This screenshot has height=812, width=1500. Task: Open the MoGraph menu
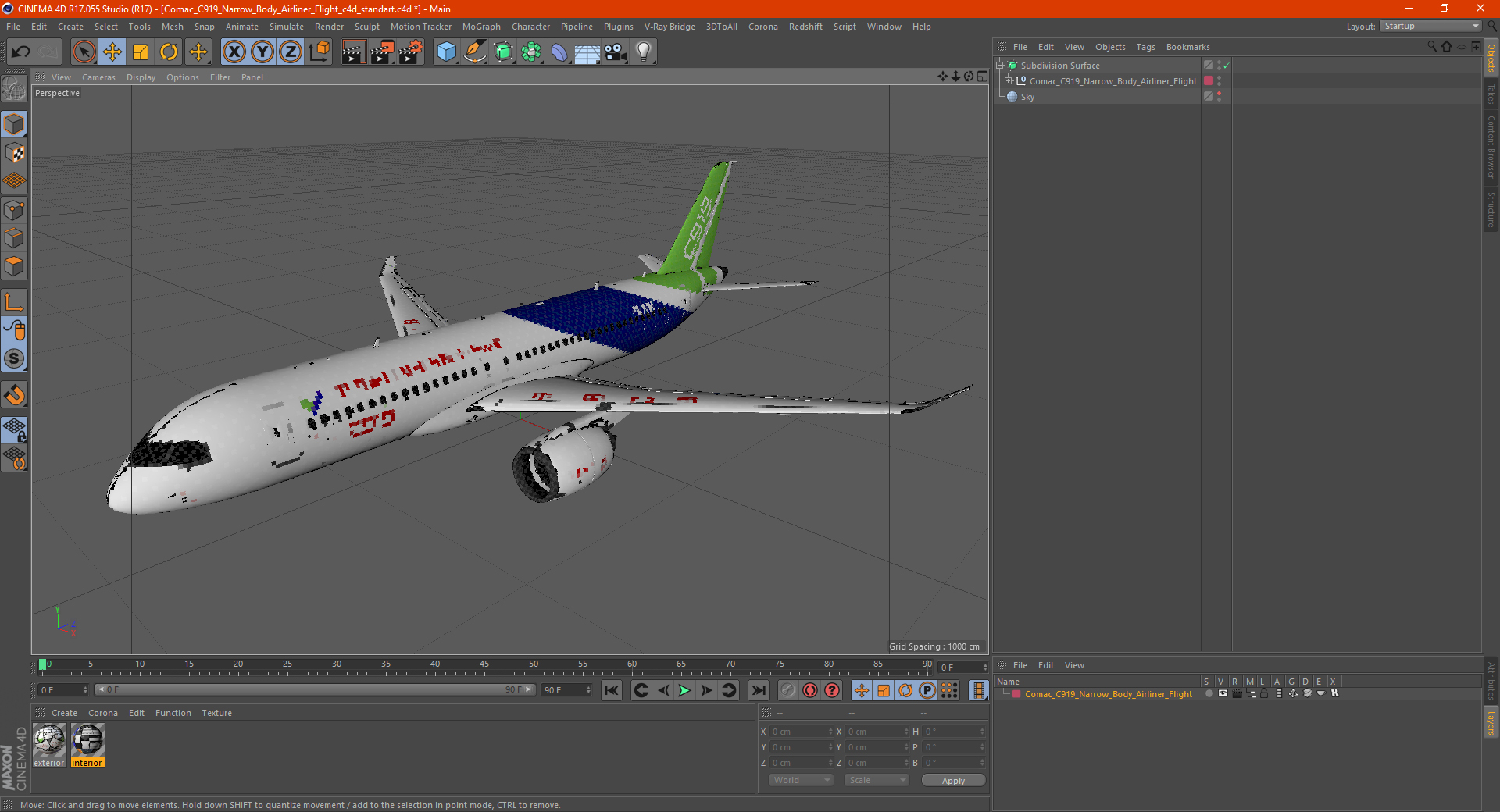[481, 27]
